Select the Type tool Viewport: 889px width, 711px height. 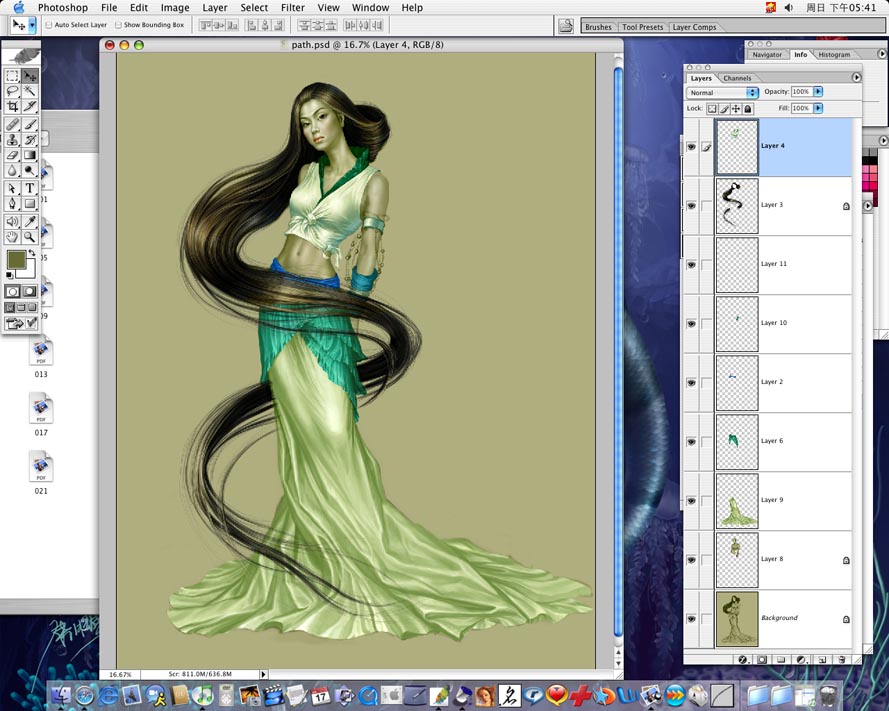30,188
